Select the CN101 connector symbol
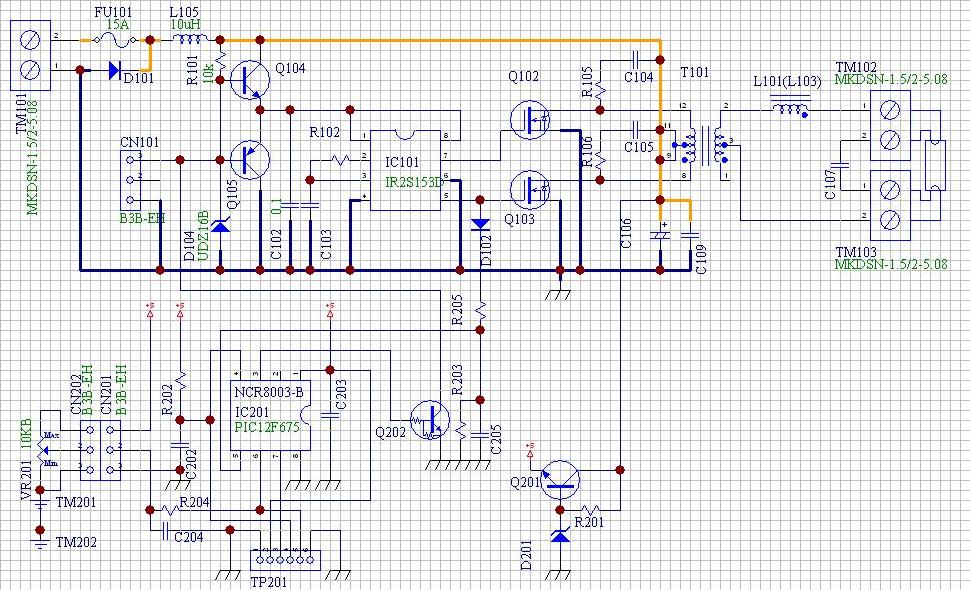 coord(130,180)
